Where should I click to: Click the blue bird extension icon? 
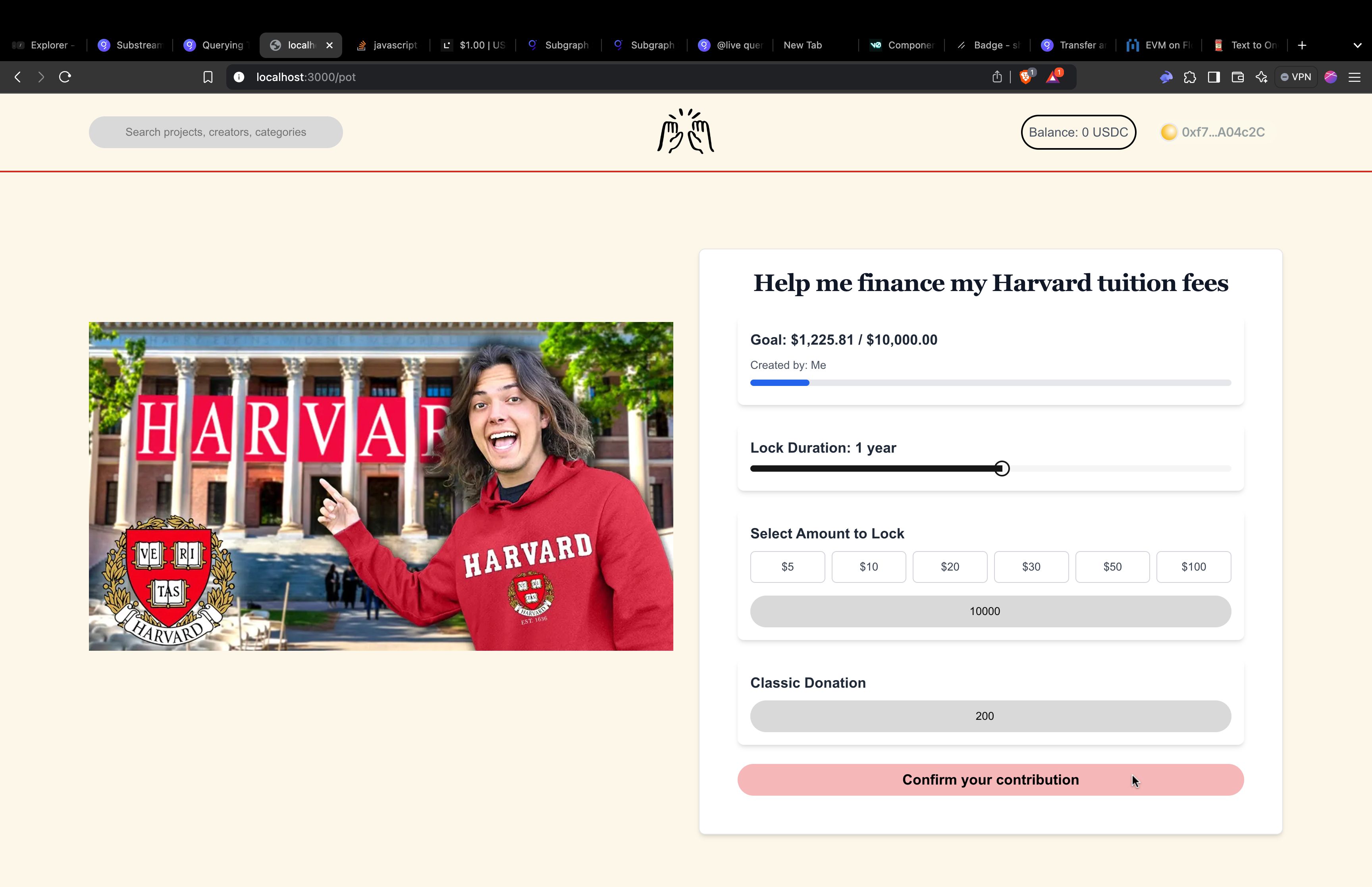(1166, 77)
